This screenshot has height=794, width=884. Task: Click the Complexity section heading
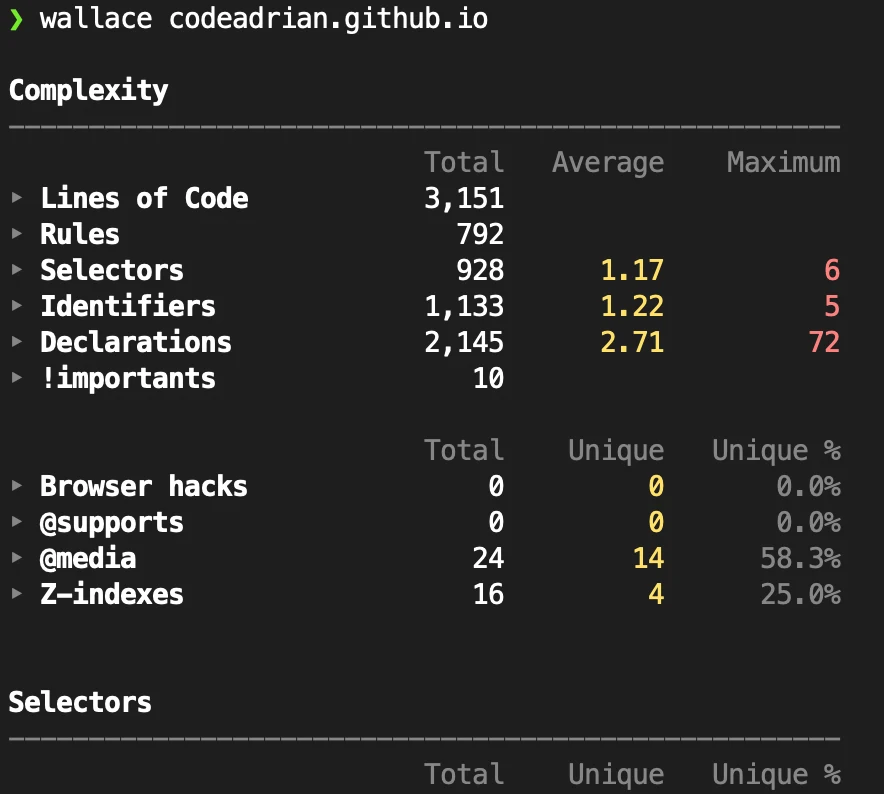click(88, 90)
